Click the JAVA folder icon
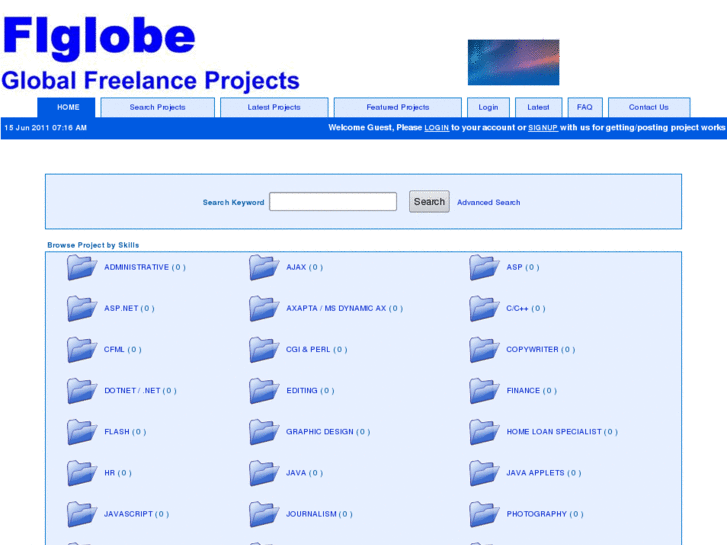The image size is (727, 545). pos(264,473)
